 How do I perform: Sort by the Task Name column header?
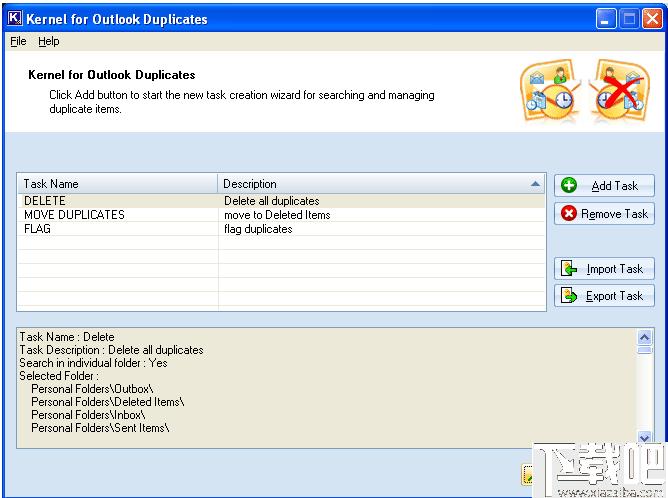pyautogui.click(x=118, y=184)
